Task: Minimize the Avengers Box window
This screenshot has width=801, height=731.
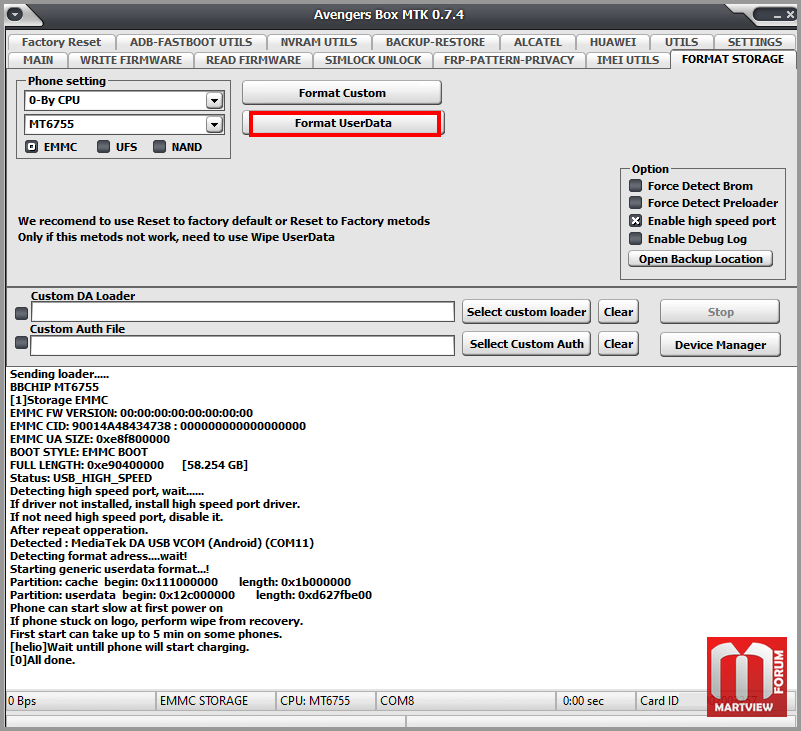Action: click(x=777, y=16)
